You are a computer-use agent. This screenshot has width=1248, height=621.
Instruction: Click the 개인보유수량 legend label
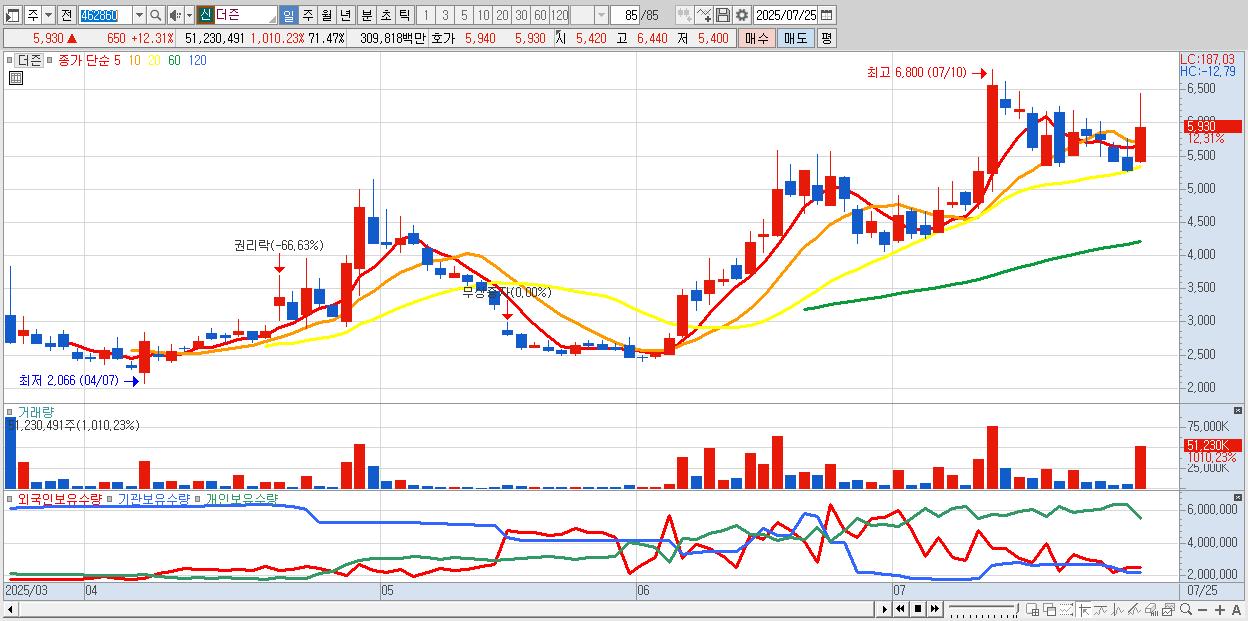[x=241, y=498]
